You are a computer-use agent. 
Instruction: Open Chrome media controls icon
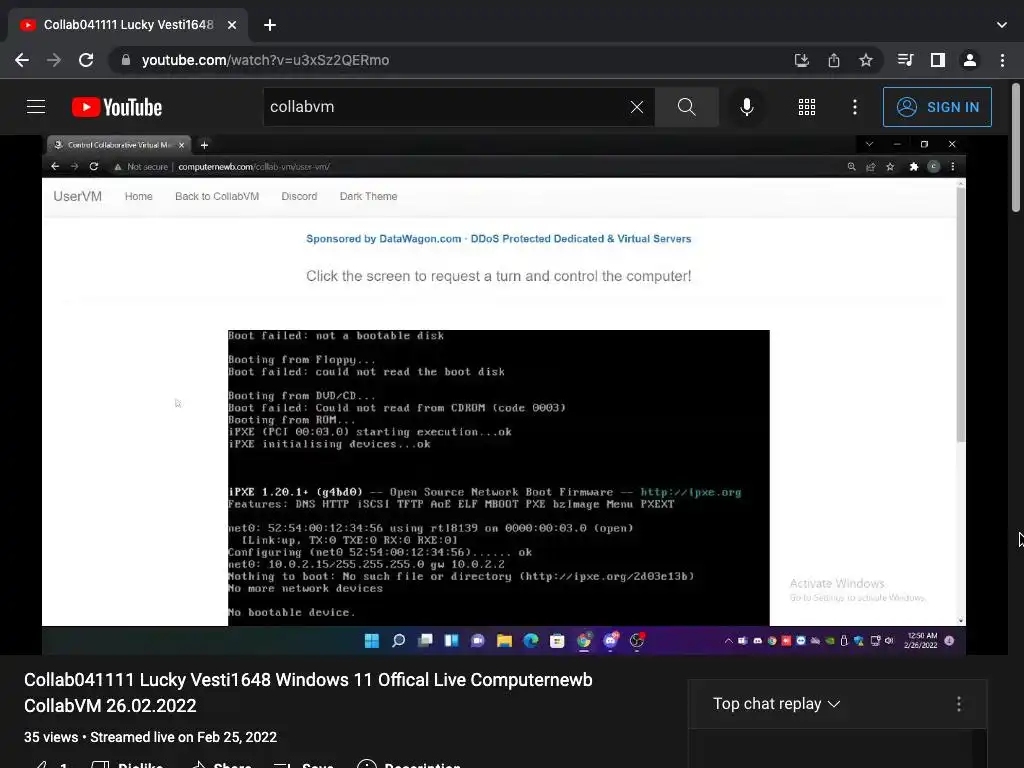[905, 60]
